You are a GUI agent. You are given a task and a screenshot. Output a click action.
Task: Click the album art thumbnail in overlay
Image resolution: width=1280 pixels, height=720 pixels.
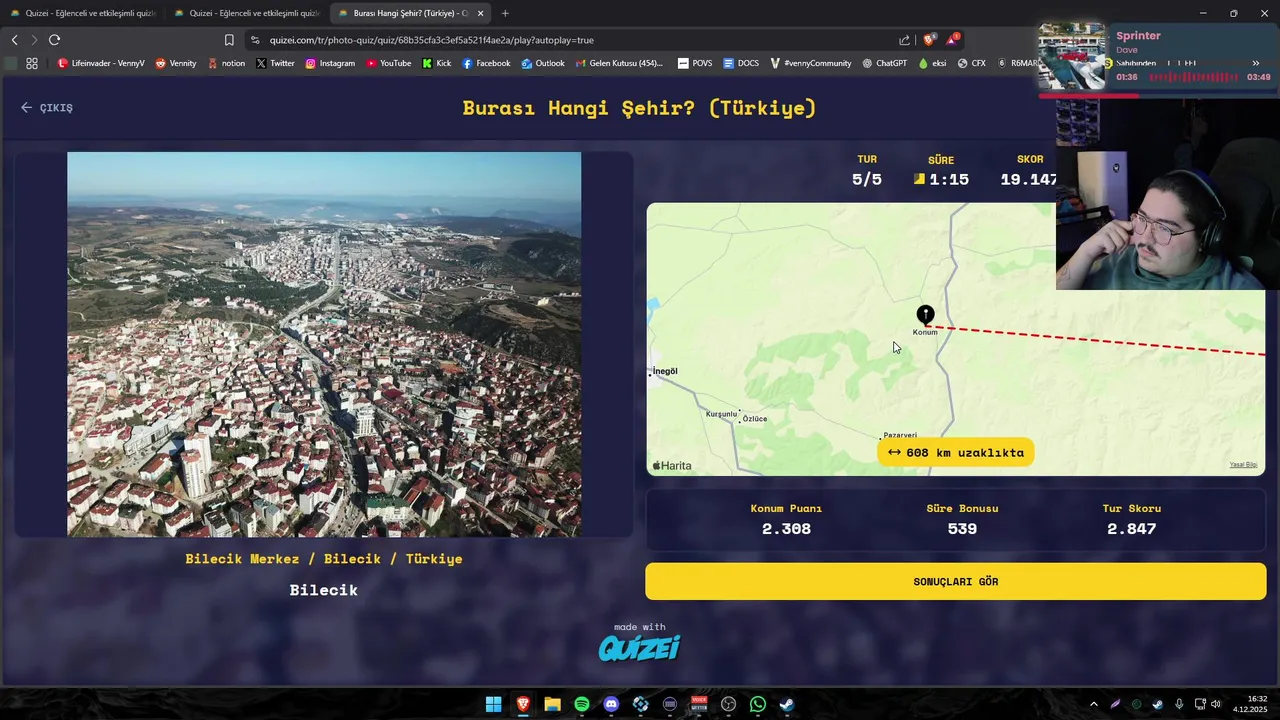tap(1072, 56)
